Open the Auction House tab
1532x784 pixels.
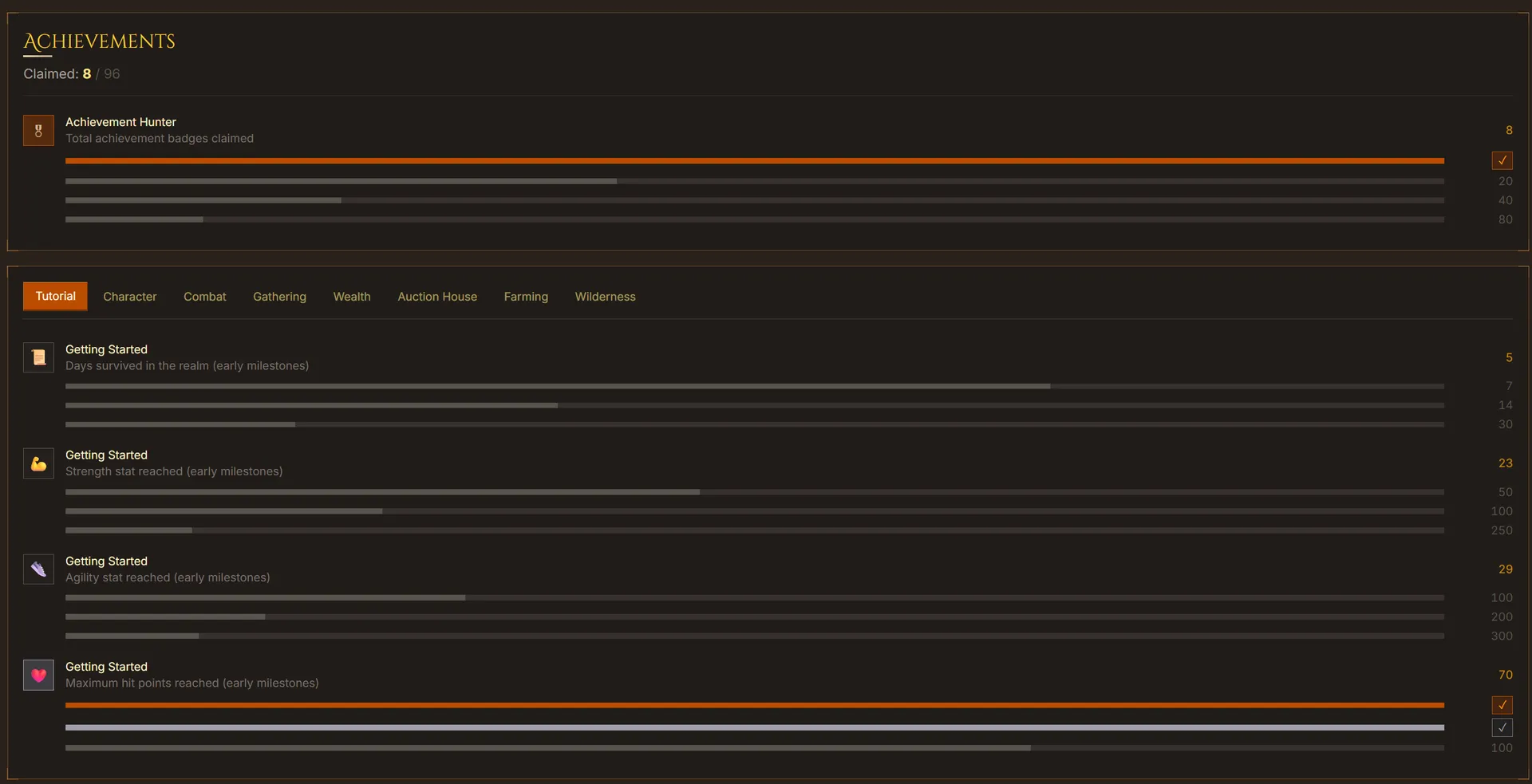[437, 297]
